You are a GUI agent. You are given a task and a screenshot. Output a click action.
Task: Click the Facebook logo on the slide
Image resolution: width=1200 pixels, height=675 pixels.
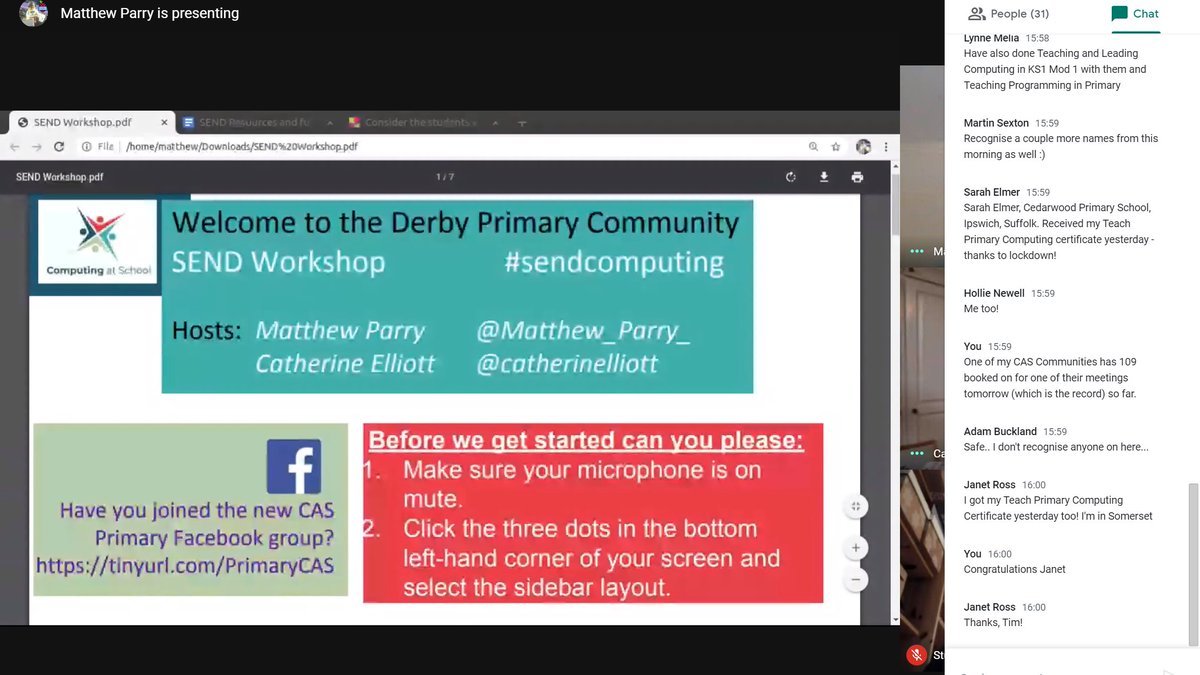pyautogui.click(x=294, y=466)
